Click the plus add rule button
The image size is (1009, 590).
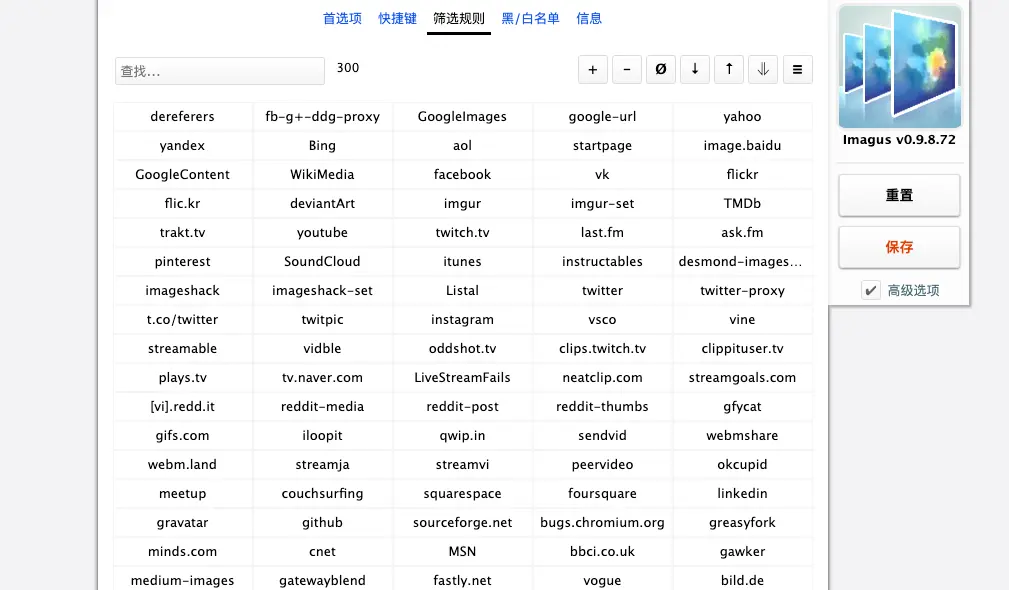[593, 69]
